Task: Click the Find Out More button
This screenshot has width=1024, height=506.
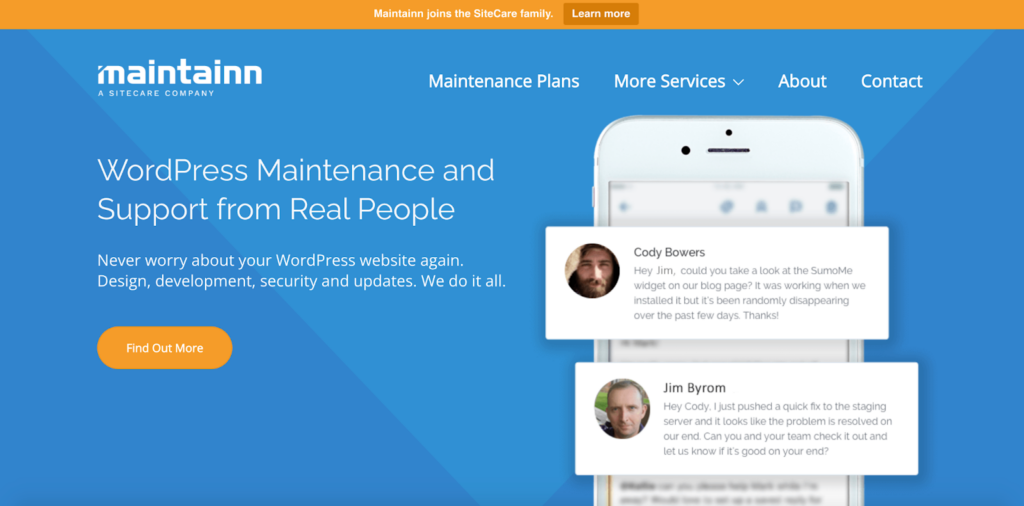Action: pos(165,348)
